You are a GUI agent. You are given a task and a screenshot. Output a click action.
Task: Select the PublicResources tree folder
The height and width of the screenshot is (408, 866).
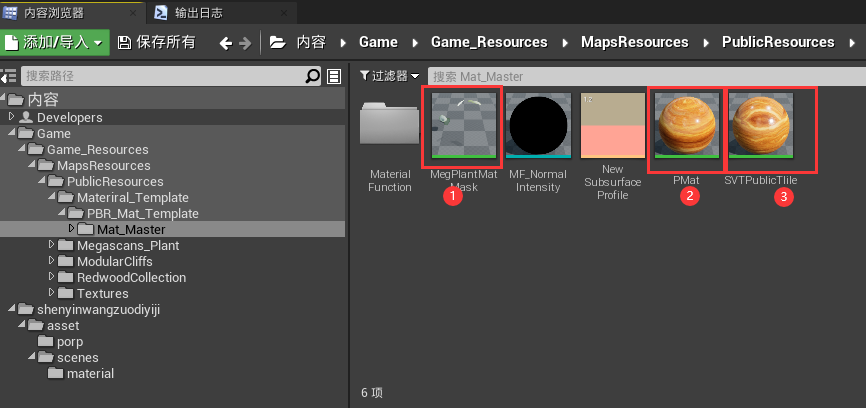coord(115,182)
